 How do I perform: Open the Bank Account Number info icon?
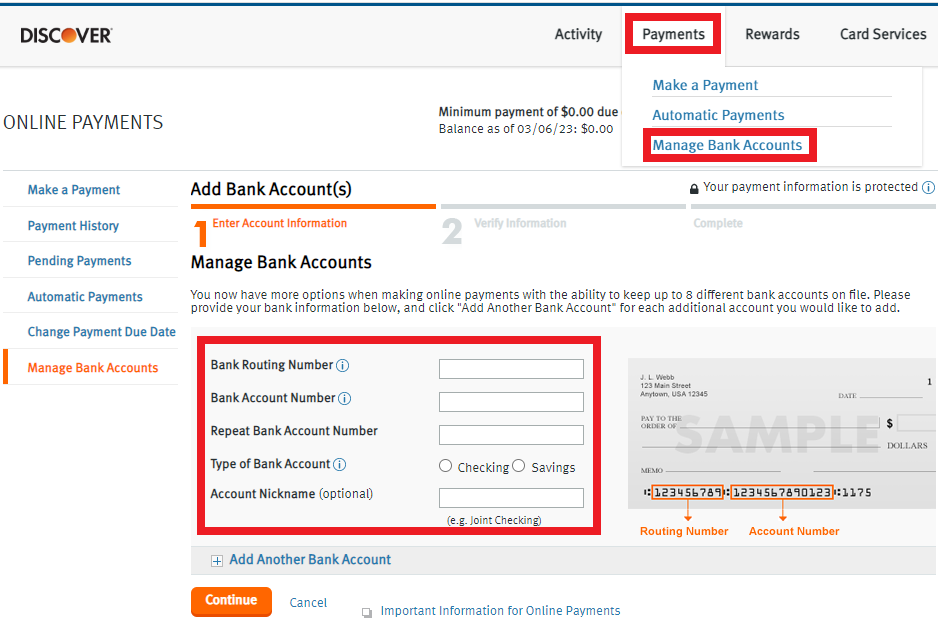tap(345, 398)
